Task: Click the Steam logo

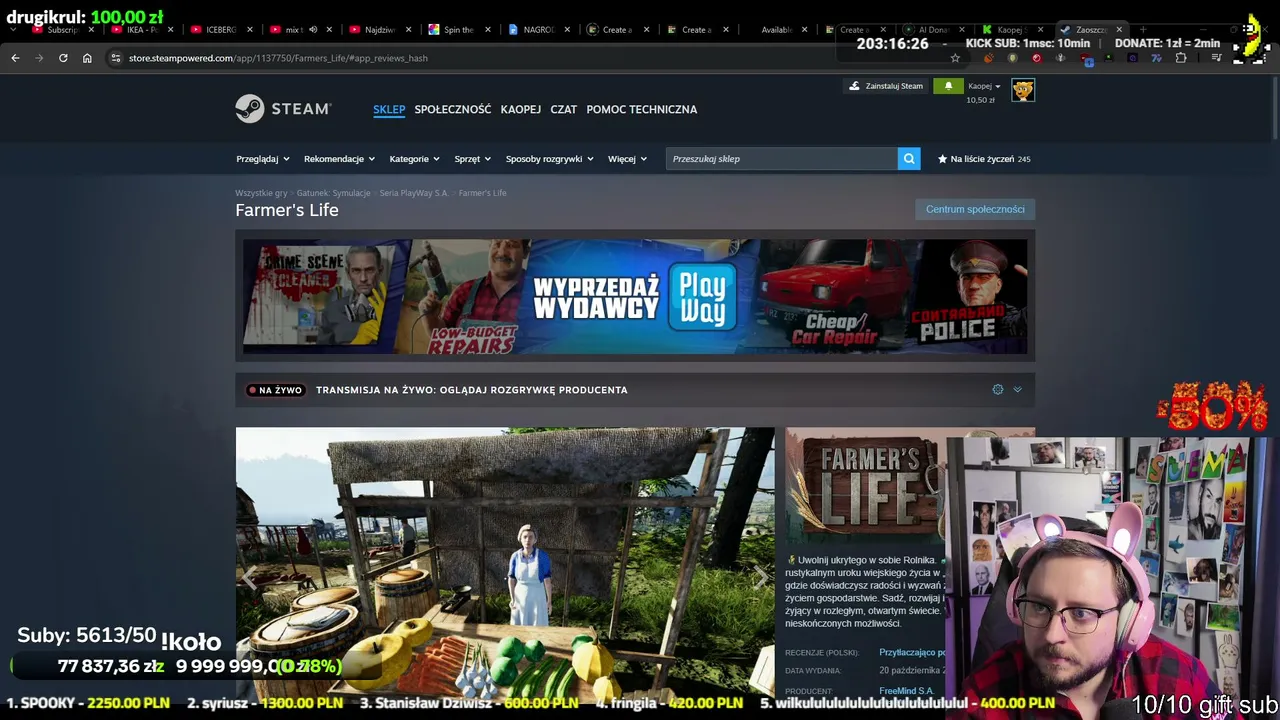Action: point(283,109)
